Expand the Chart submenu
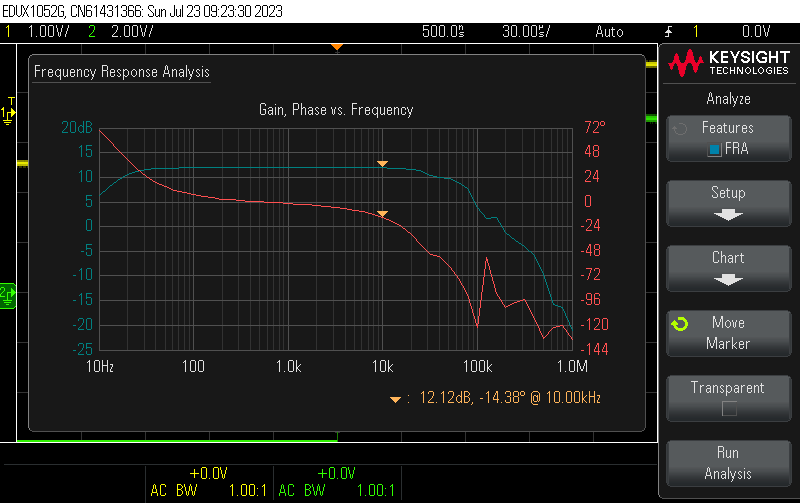This screenshot has width=800, height=503. pyautogui.click(x=728, y=268)
